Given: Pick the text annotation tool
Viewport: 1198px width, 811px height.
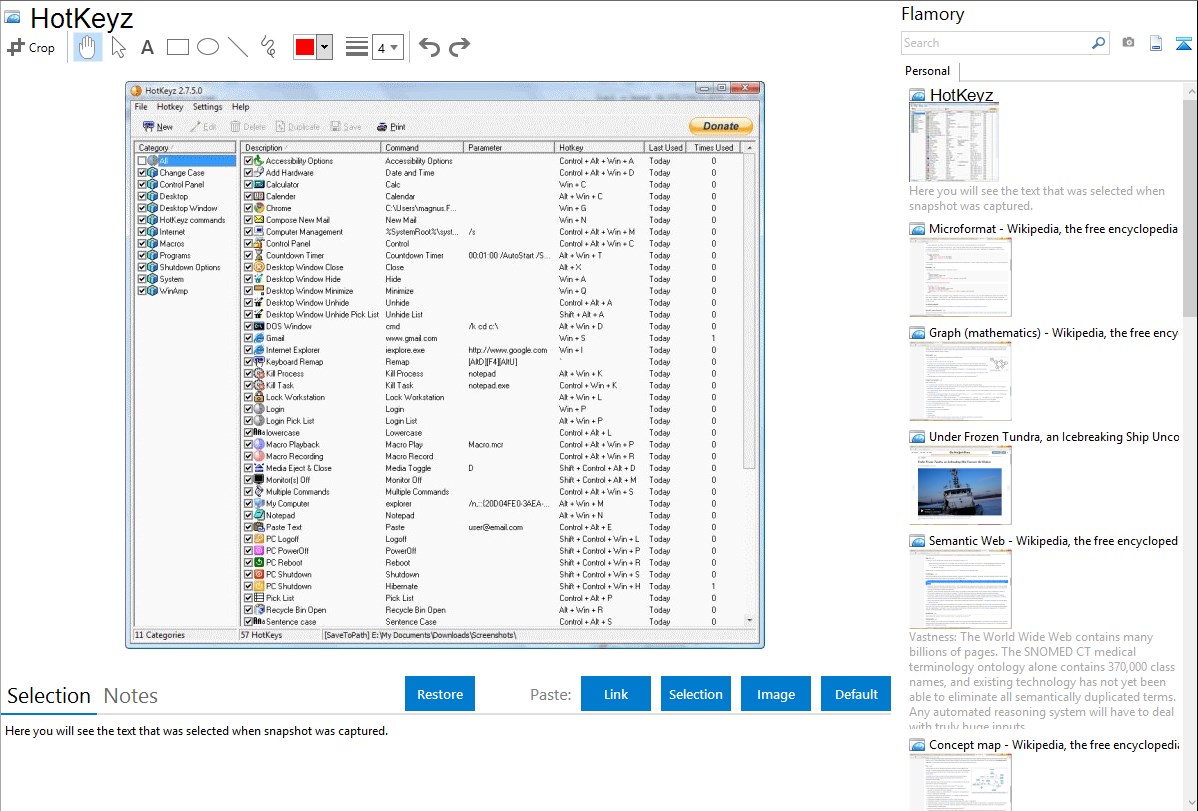Looking at the screenshot, I should click(x=147, y=47).
